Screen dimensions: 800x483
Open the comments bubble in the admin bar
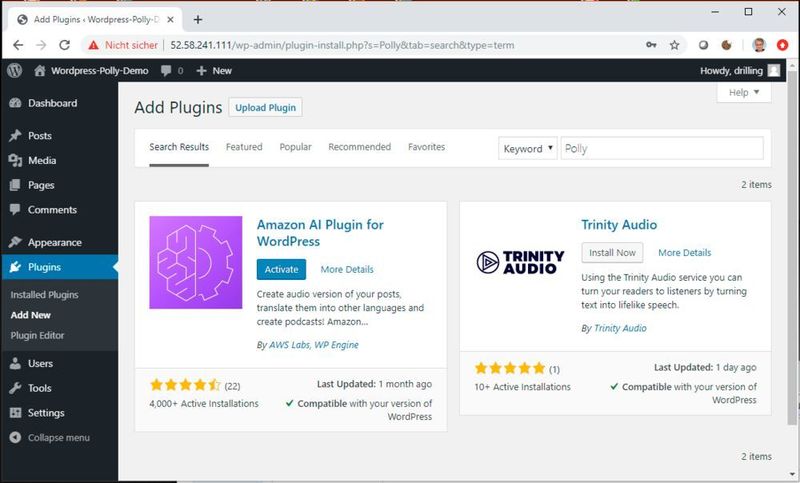pos(172,71)
